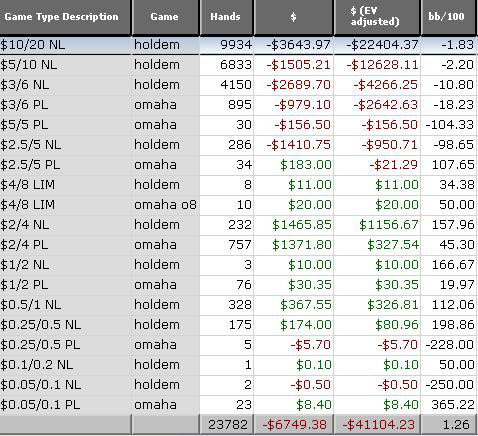Viewport: 478px width, 436px height.
Task: Click the 157.96 bb/100 cell
Action: tap(449, 225)
